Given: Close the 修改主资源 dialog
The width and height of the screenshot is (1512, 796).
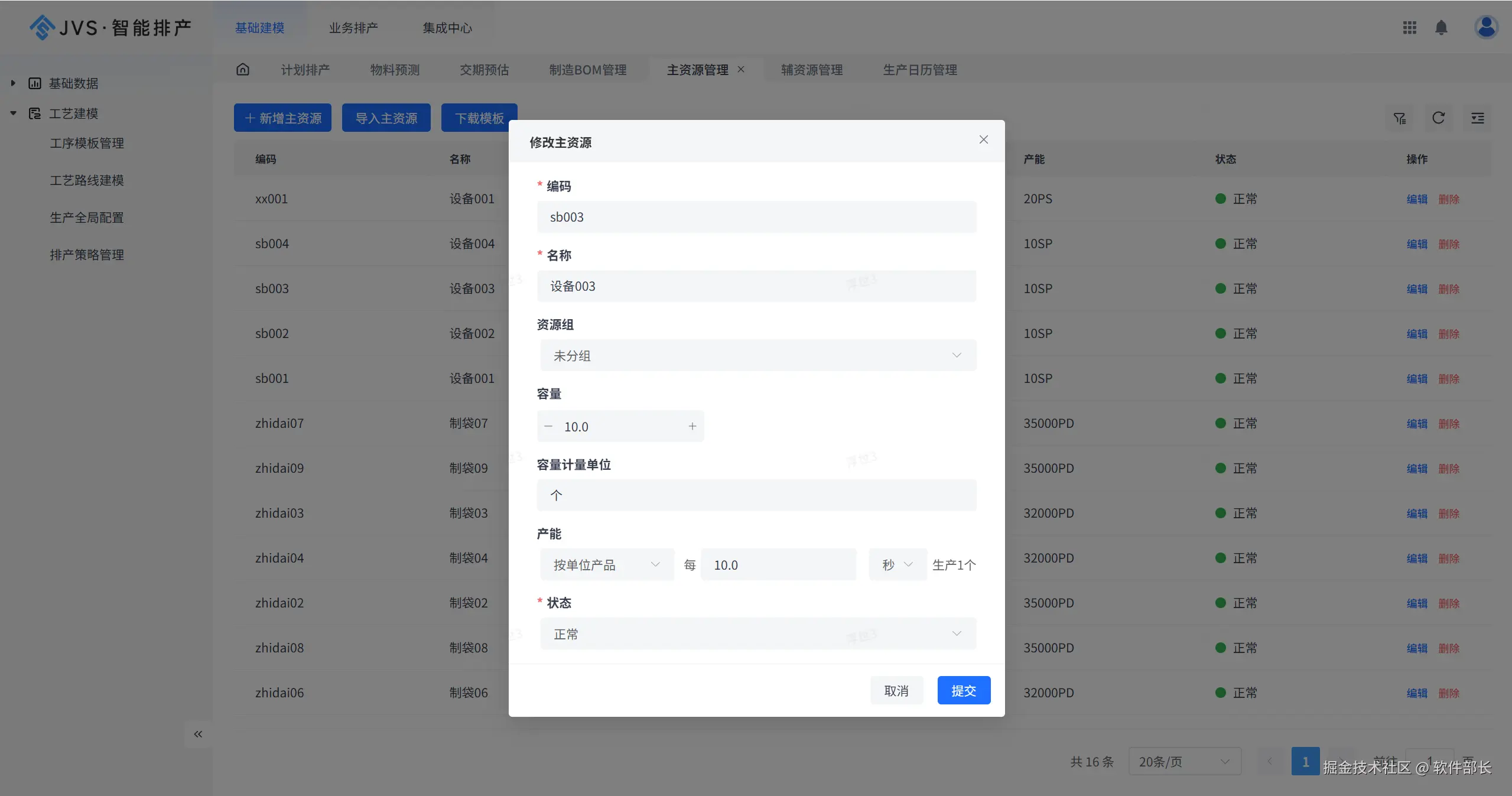Looking at the screenshot, I should (x=983, y=139).
